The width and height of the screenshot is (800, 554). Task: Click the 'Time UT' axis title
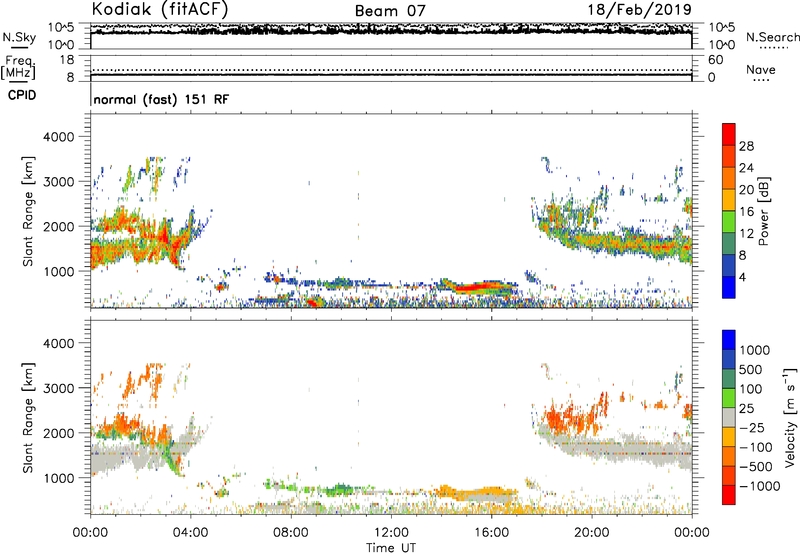tap(391, 548)
